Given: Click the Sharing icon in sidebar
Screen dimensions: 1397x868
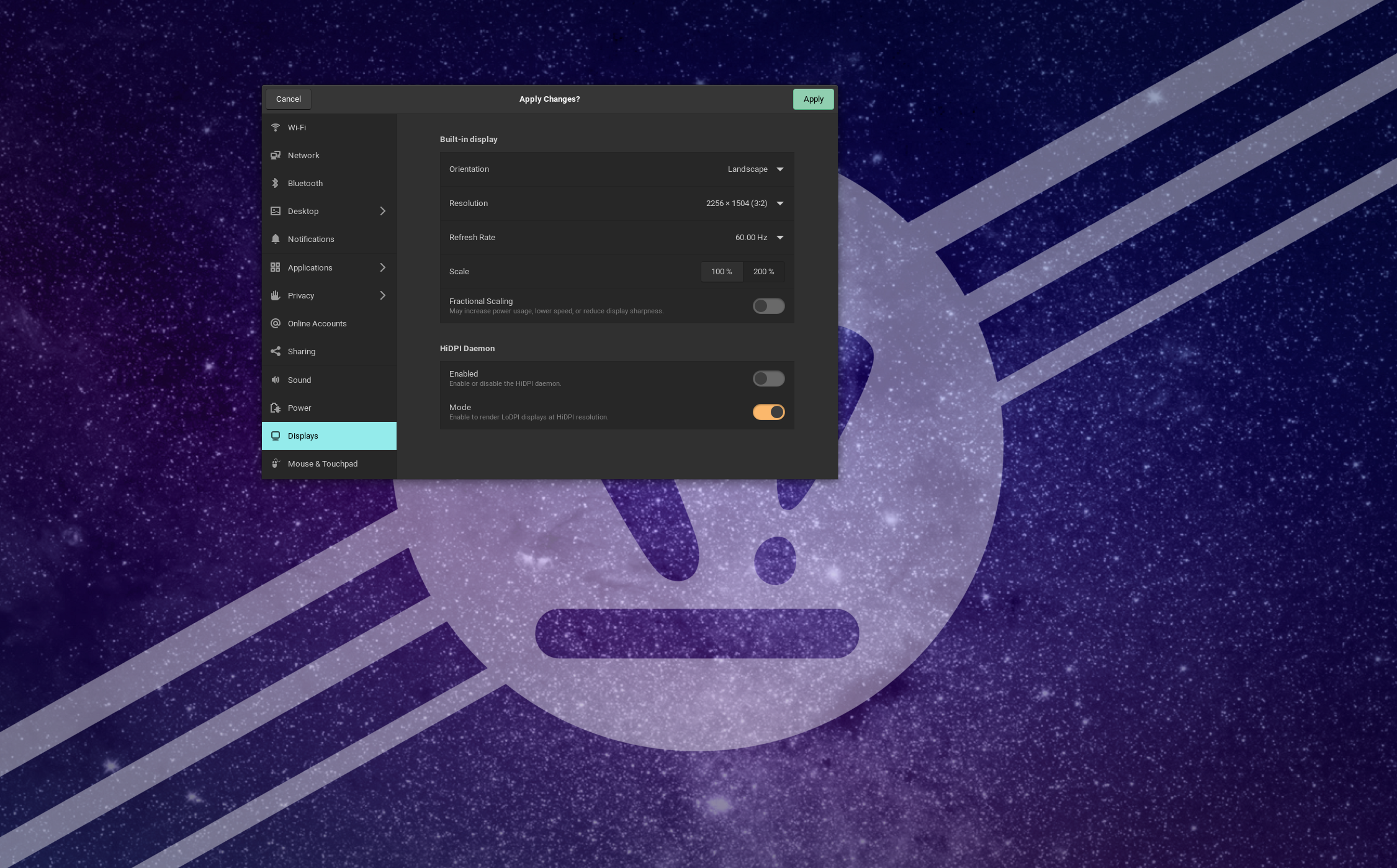Looking at the screenshot, I should point(276,351).
